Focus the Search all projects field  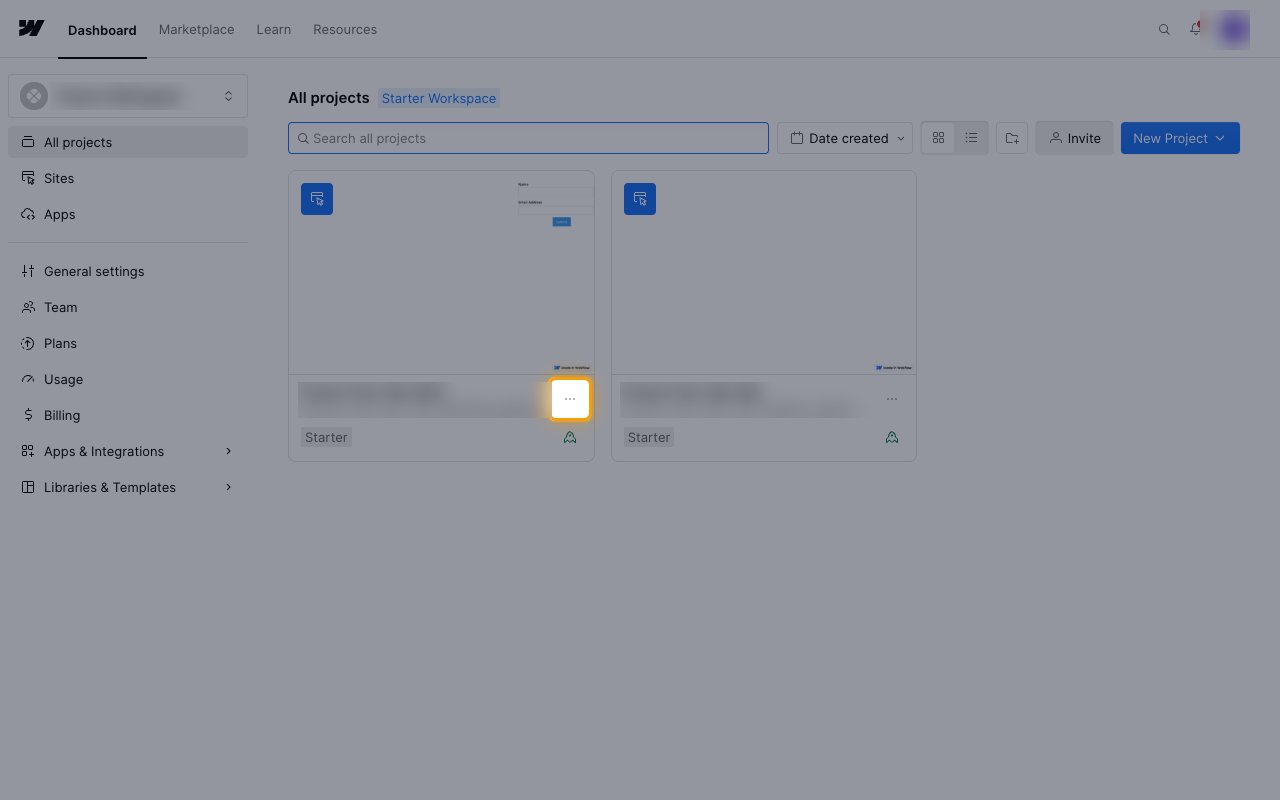pos(528,138)
